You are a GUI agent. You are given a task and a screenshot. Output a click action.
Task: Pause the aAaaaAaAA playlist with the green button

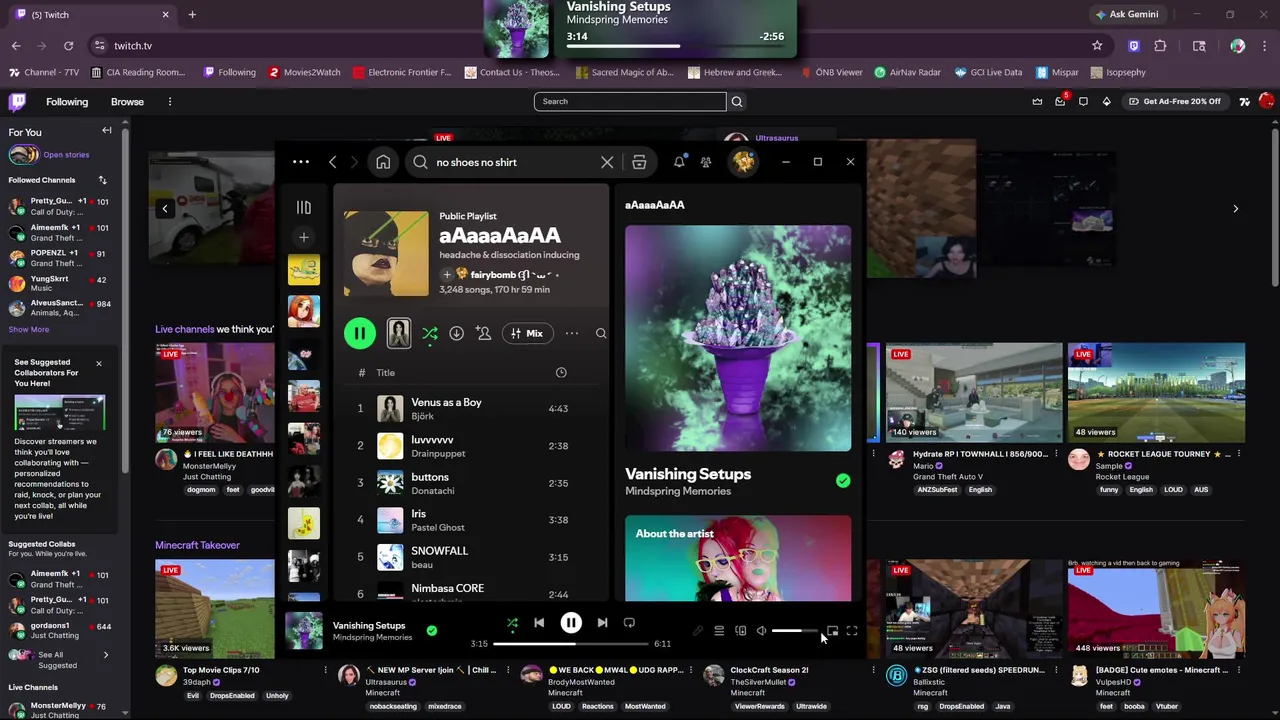pos(360,334)
